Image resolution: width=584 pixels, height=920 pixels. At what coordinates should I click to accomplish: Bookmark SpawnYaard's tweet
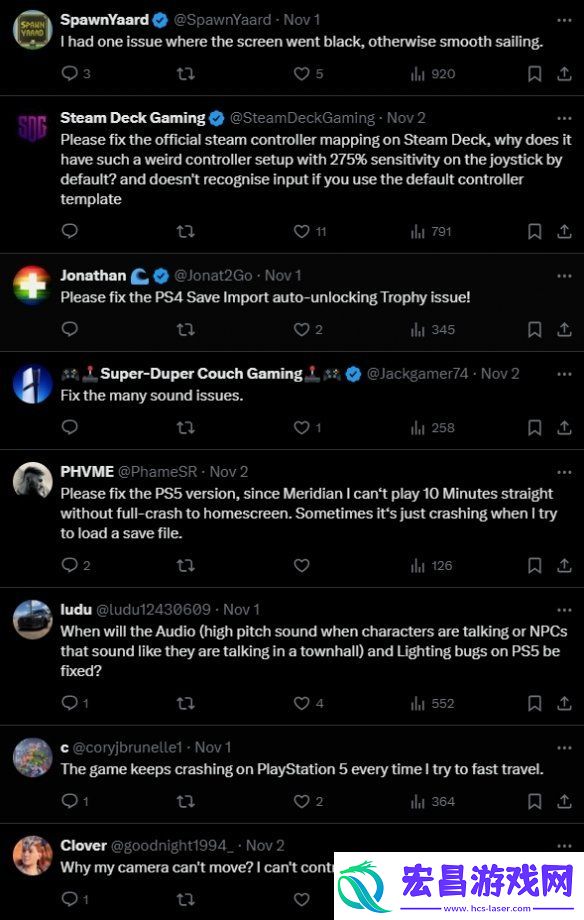(534, 73)
